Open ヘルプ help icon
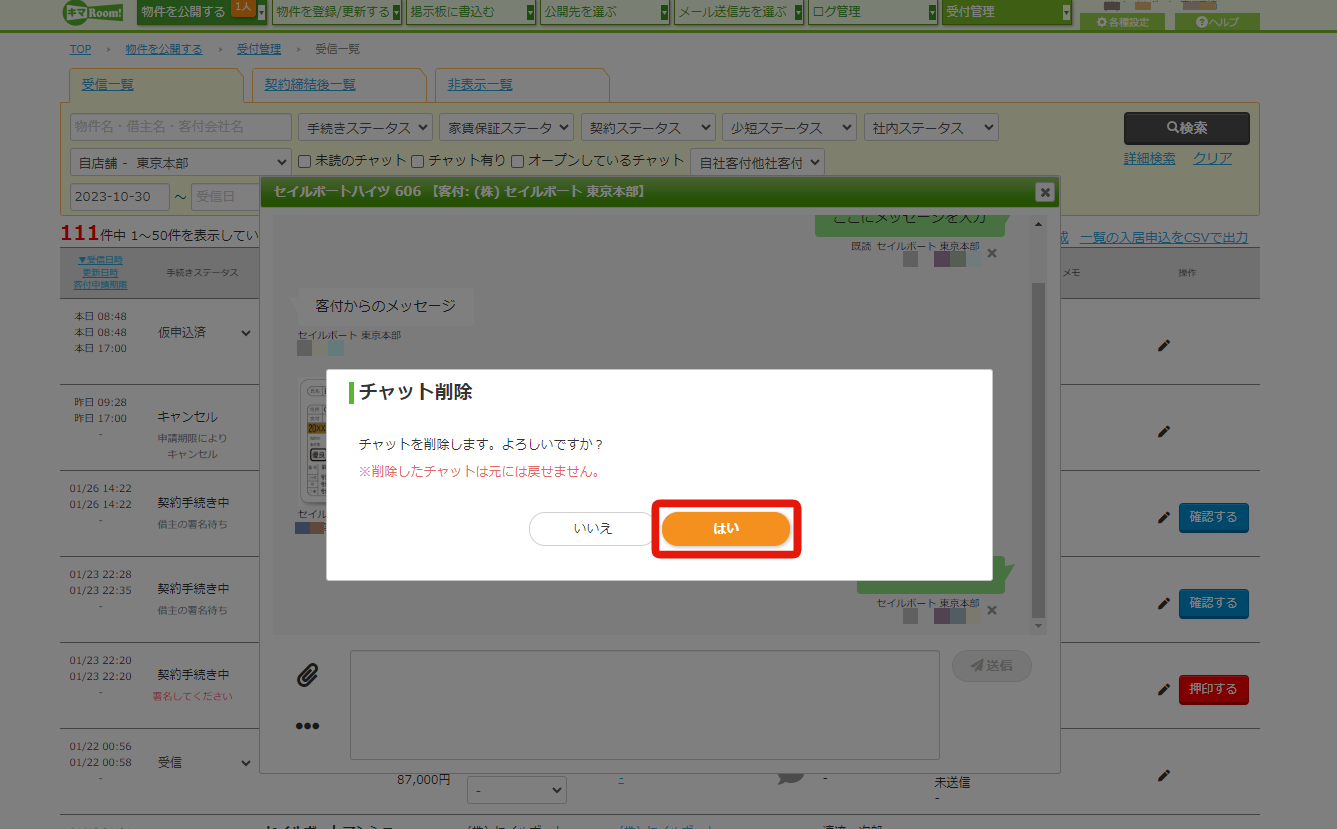 click(1217, 22)
